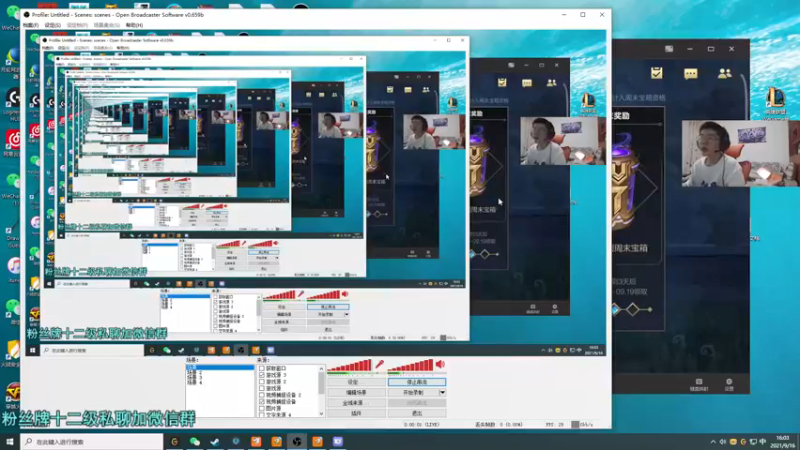
Task: Mute desktop audio via the red speaker icon
Action: (440, 364)
